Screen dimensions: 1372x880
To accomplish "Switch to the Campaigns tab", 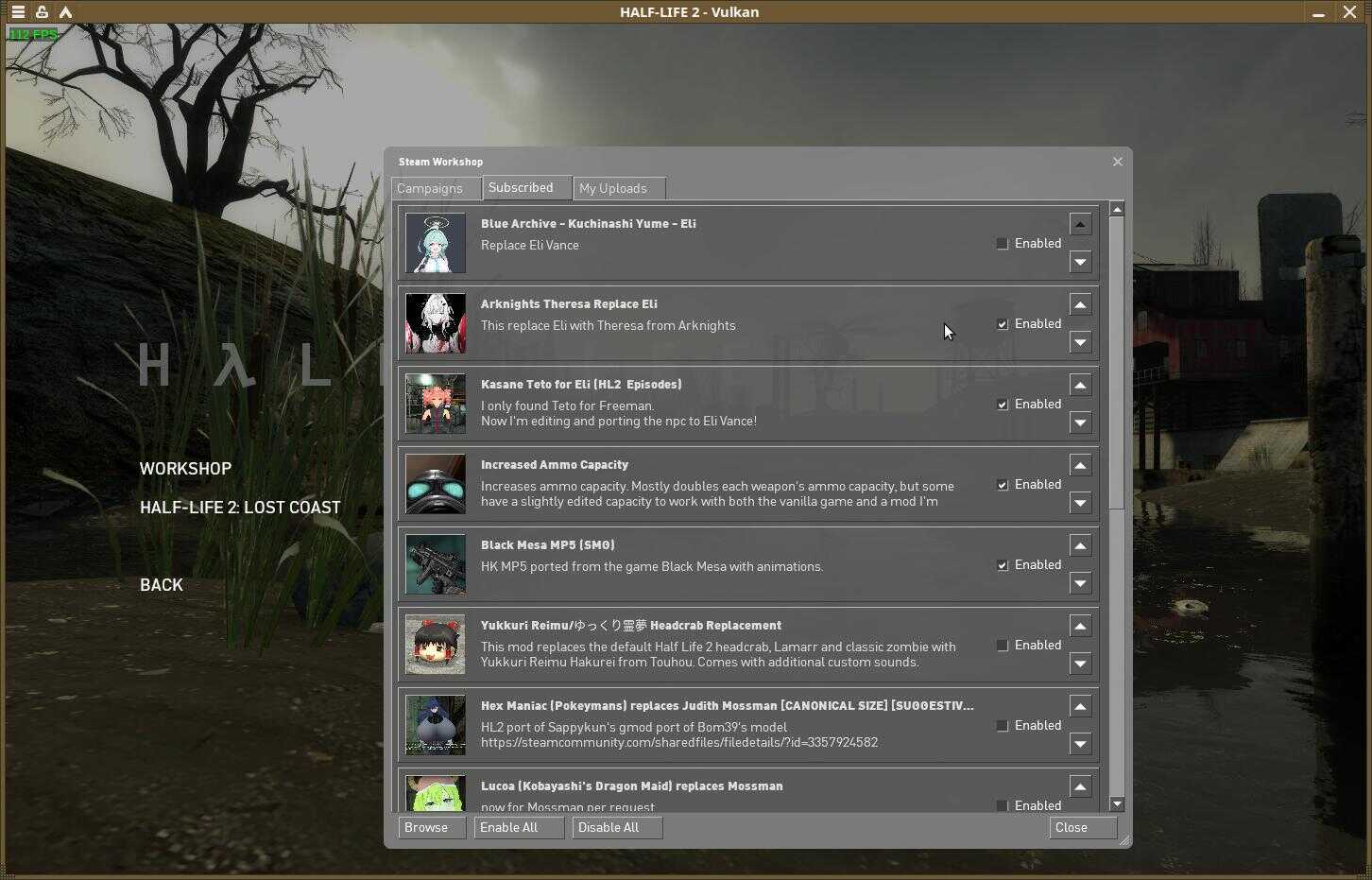I will [436, 188].
